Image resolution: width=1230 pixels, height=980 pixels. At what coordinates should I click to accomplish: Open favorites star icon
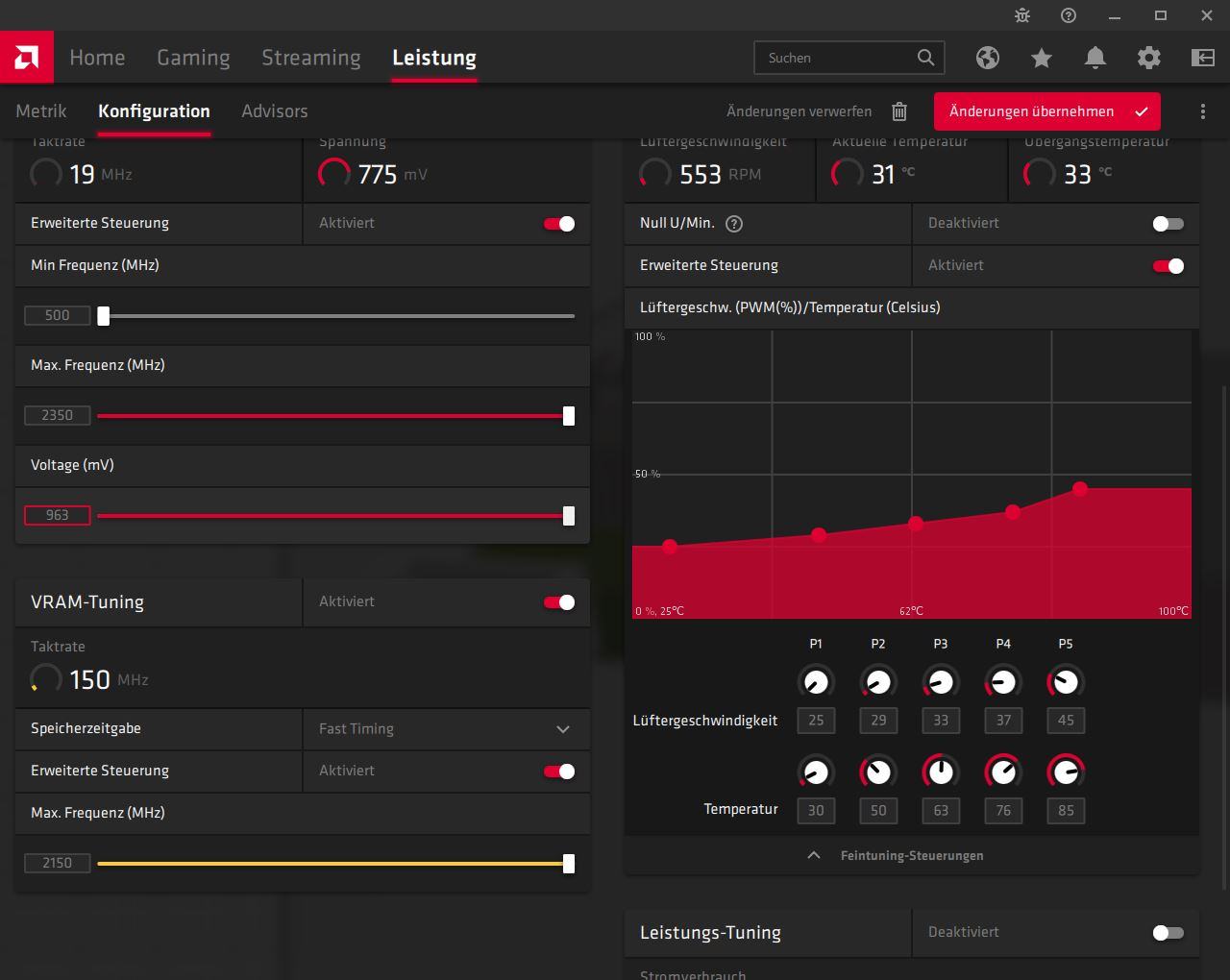point(1042,58)
